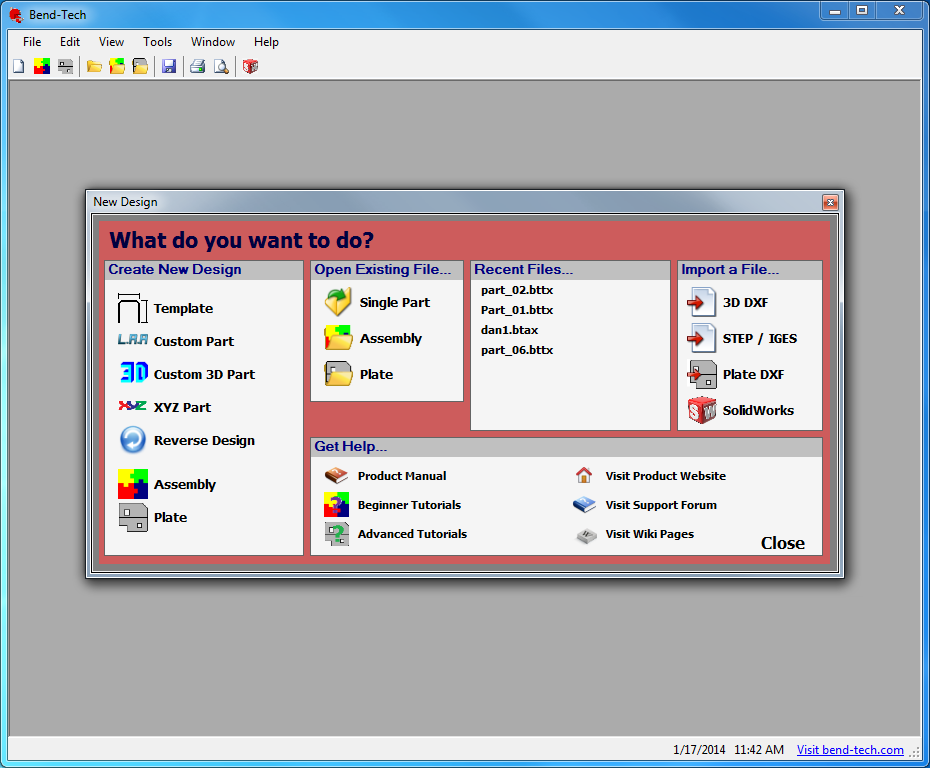Open recent file part_02.bttx
Image resolution: width=930 pixels, height=768 pixels.
point(517,290)
